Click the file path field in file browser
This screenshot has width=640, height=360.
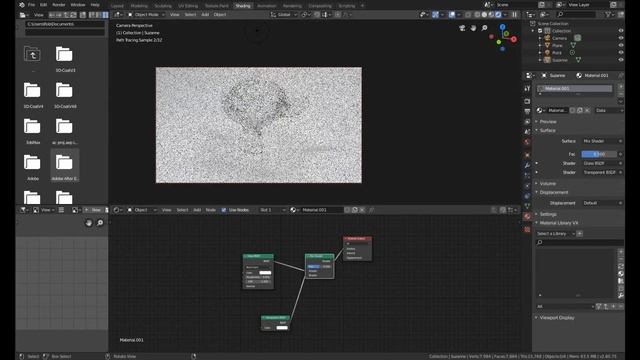click(x=64, y=24)
